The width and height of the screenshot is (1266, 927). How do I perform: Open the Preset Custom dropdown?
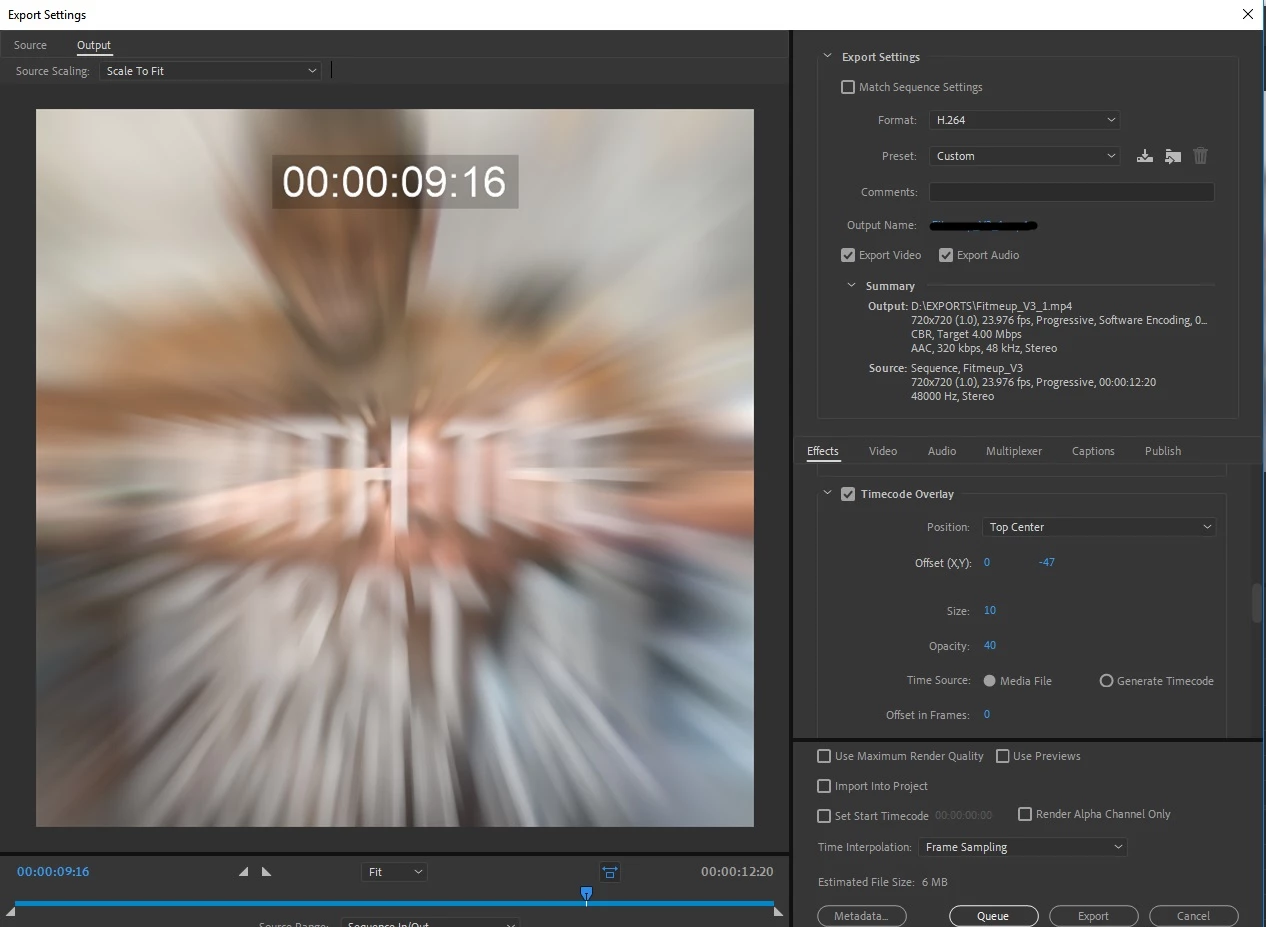pyautogui.click(x=1024, y=156)
